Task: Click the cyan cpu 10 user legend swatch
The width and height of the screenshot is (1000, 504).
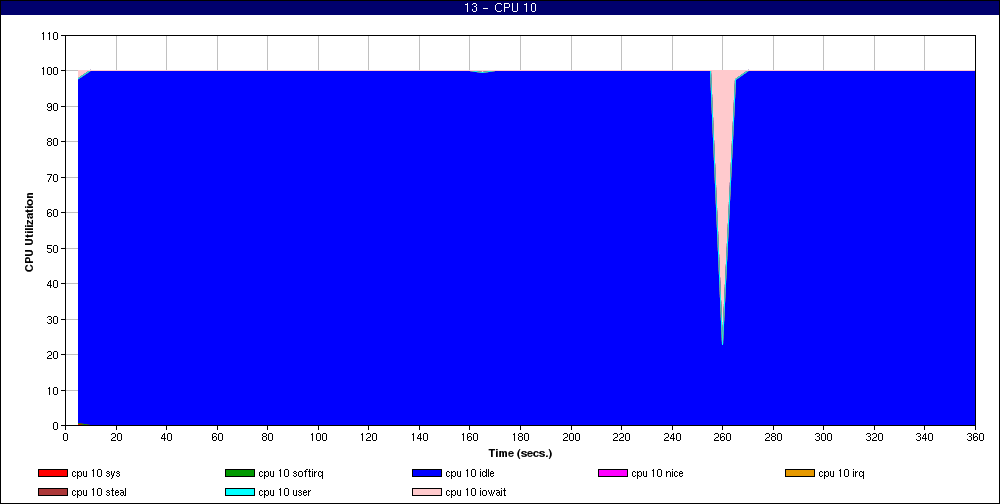Action: click(x=240, y=493)
